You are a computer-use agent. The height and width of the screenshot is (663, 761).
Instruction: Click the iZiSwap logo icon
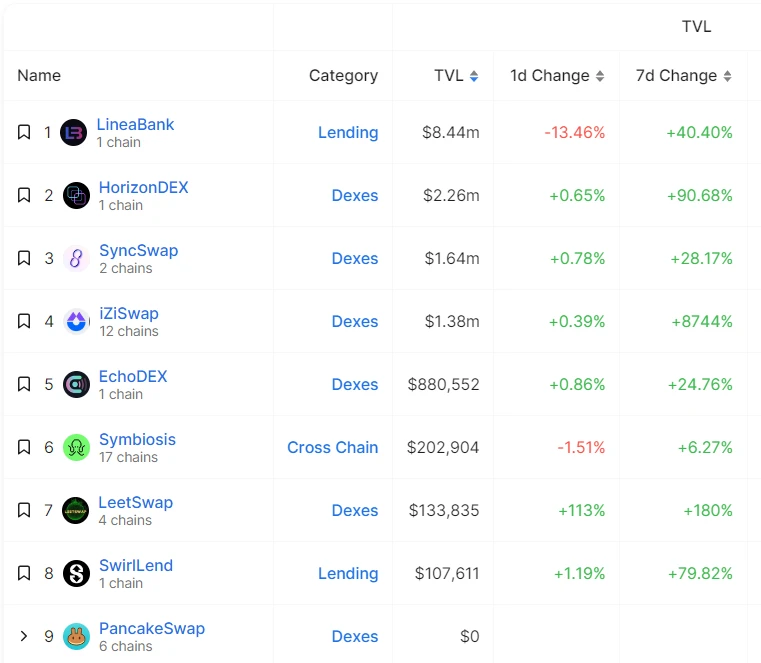76,321
